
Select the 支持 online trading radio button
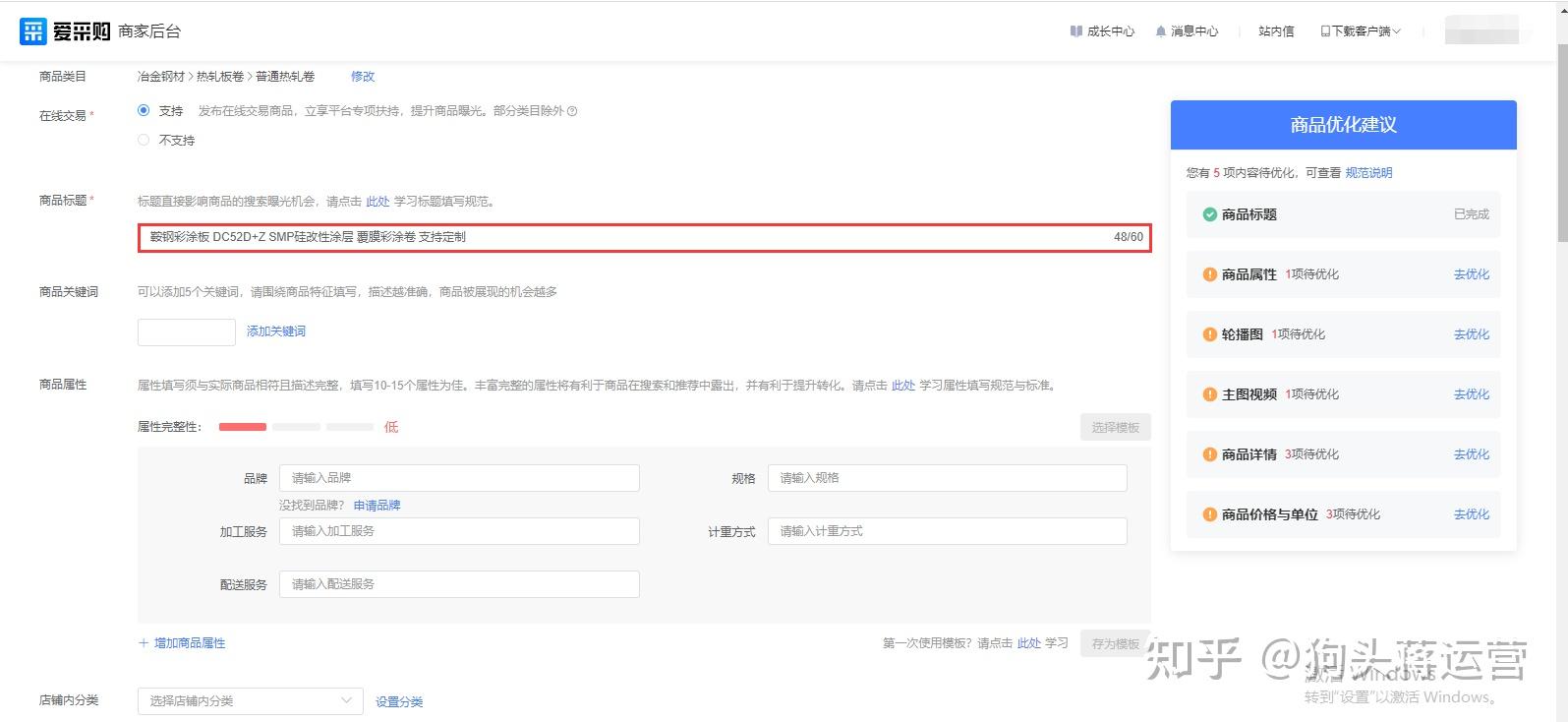144,110
